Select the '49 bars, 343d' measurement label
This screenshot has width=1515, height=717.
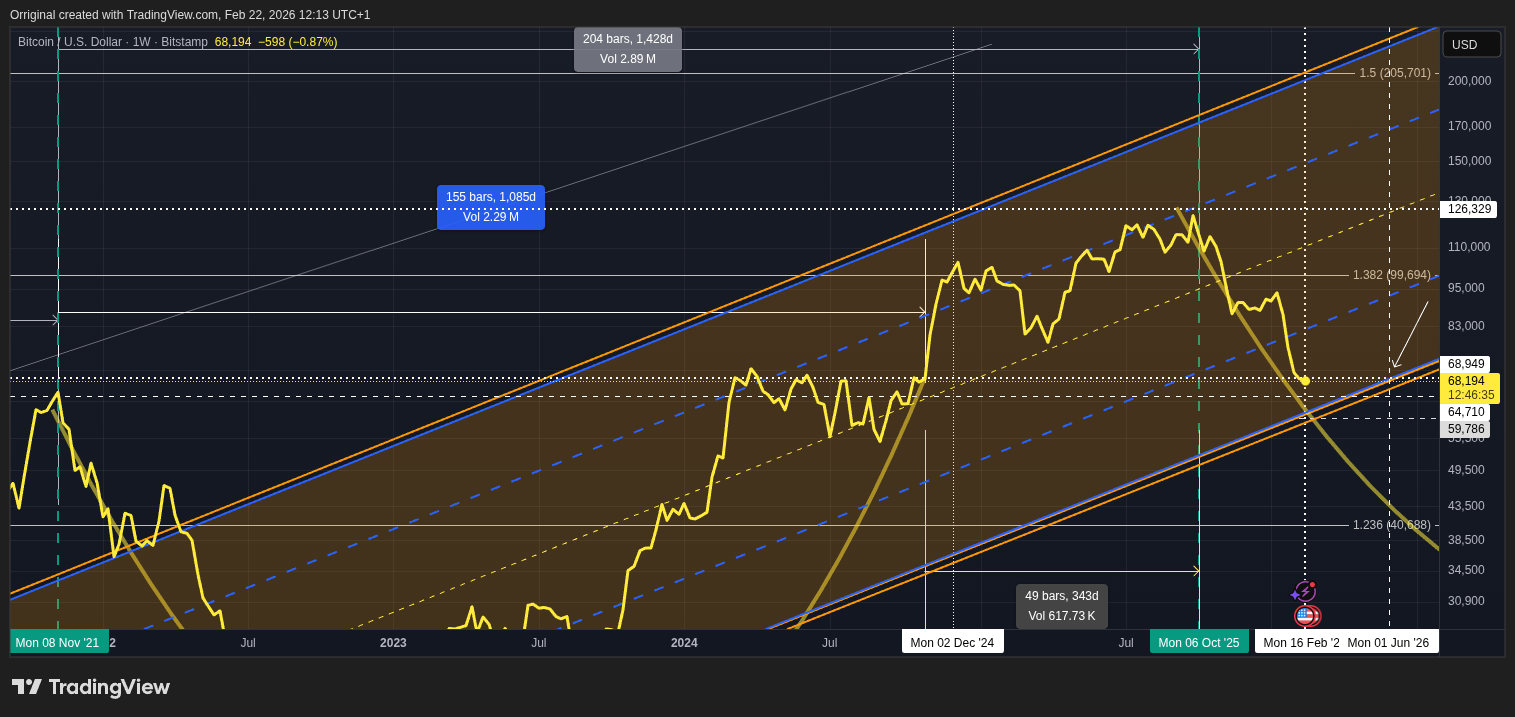click(x=1062, y=606)
